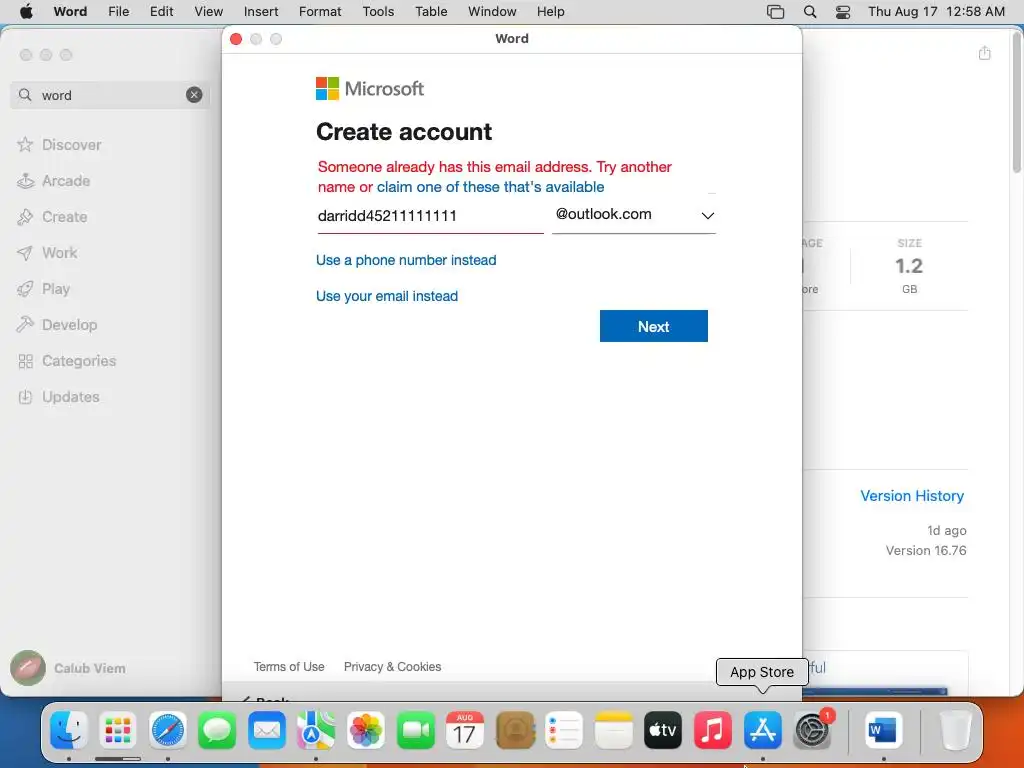Expand the @outlook.com domain dropdown
Image resolution: width=1024 pixels, height=768 pixels.
click(x=634, y=215)
